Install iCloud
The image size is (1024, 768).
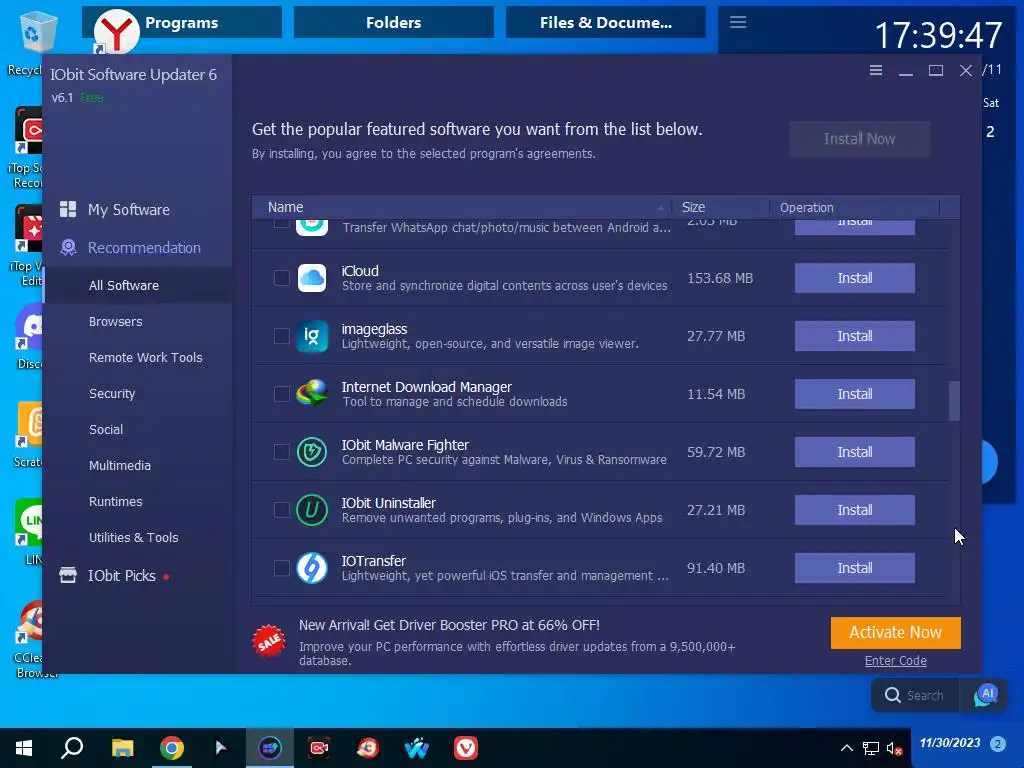854,278
